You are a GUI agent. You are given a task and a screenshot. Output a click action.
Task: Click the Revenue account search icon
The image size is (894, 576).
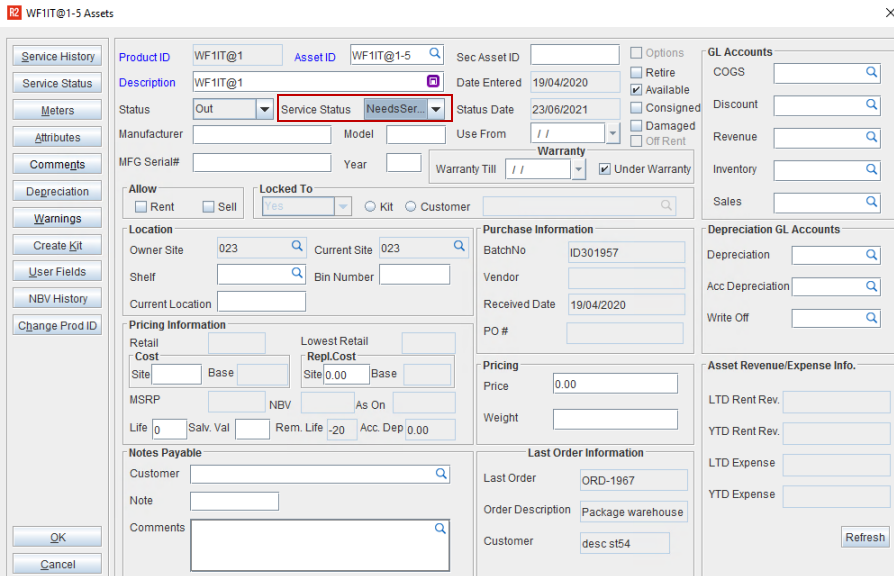(x=871, y=138)
